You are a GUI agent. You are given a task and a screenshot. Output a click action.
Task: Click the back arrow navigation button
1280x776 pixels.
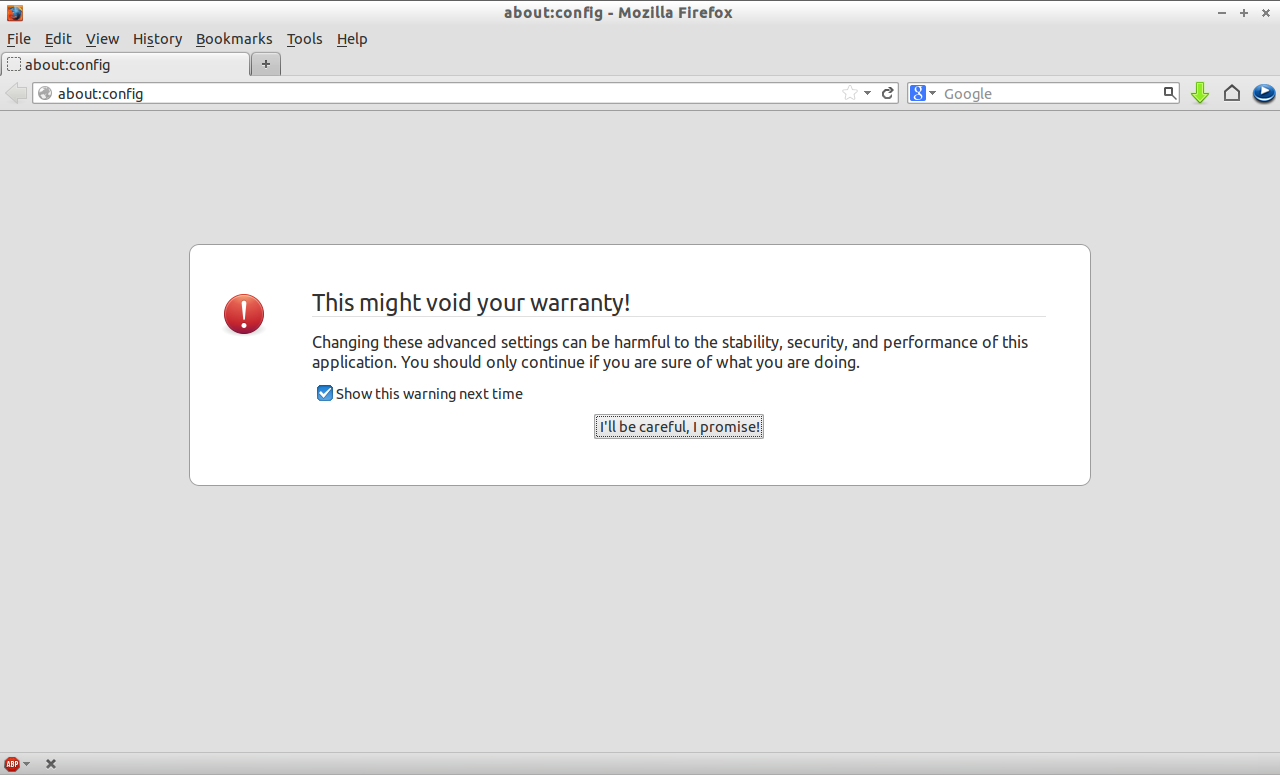pyautogui.click(x=16, y=93)
